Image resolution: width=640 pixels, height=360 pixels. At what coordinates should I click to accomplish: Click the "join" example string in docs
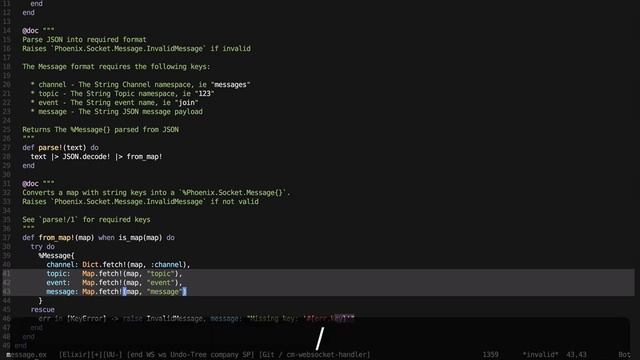pos(187,102)
